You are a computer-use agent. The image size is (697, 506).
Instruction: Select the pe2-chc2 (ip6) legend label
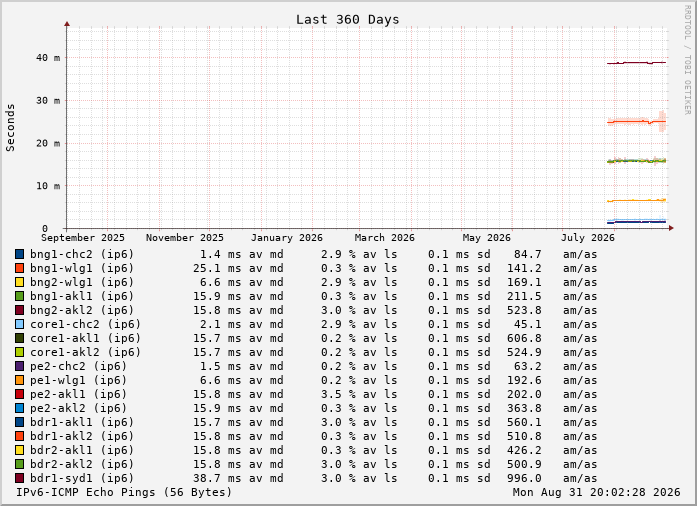pyautogui.click(x=79, y=366)
